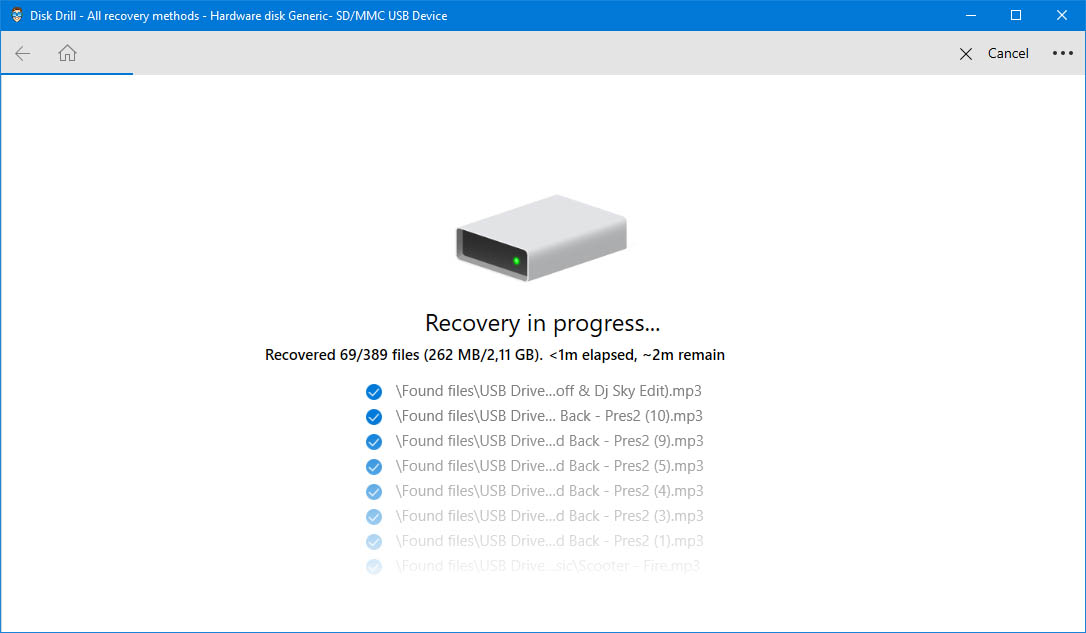This screenshot has height=633, width=1086.
Task: Click the checkmark icon for Pres2 (9).mp3
Action: point(374,441)
